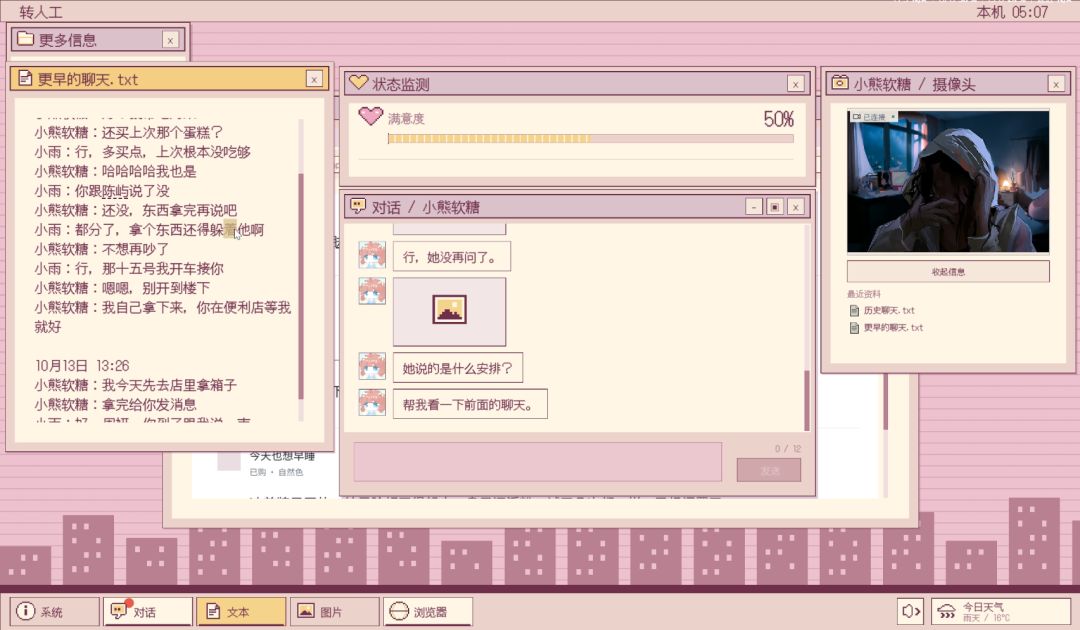
Task: Open the 图片 pictures taskbar item
Action: 335,611
